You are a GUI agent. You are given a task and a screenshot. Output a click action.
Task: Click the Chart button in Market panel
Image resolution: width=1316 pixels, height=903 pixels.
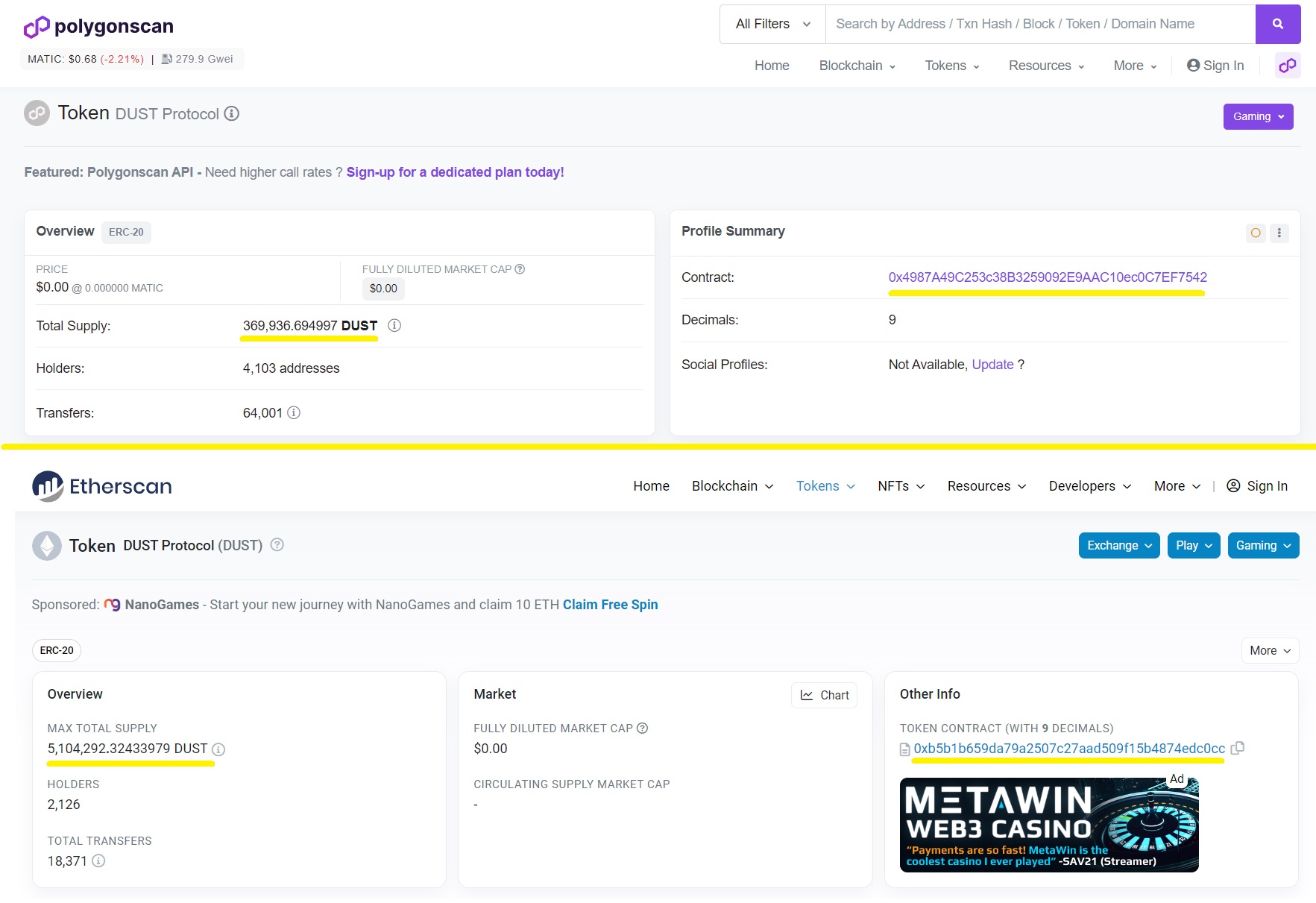click(824, 695)
